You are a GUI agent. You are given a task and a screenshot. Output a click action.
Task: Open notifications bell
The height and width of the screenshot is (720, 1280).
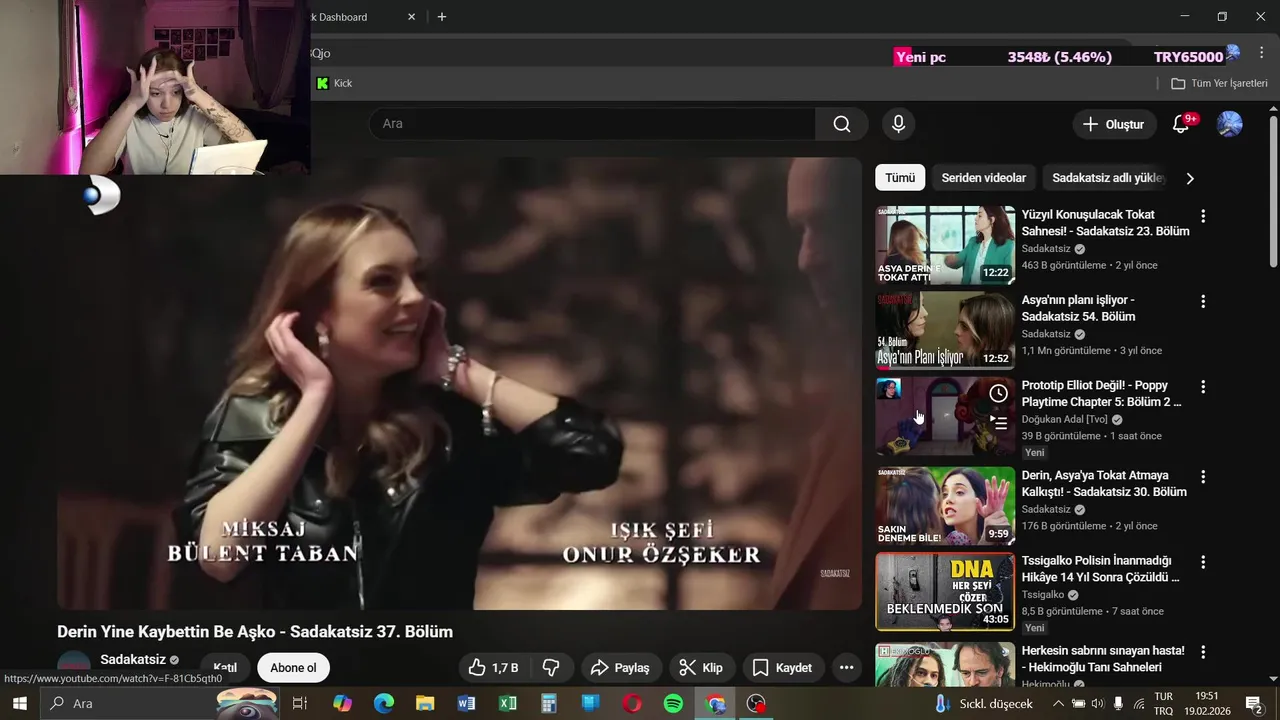[1181, 124]
